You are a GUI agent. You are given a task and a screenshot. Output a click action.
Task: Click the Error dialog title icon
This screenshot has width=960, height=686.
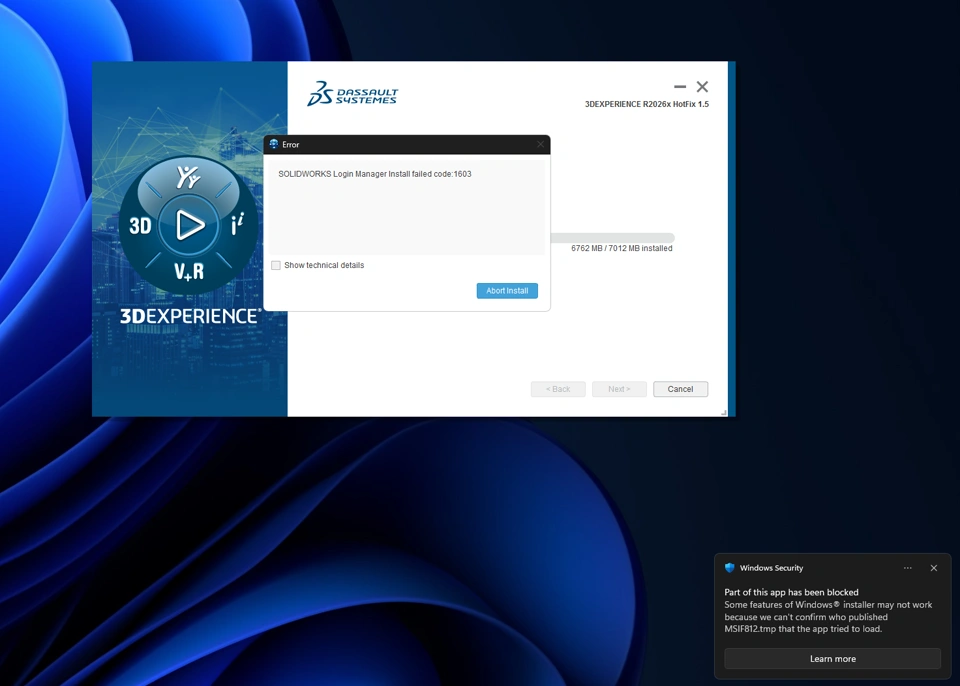coord(274,145)
